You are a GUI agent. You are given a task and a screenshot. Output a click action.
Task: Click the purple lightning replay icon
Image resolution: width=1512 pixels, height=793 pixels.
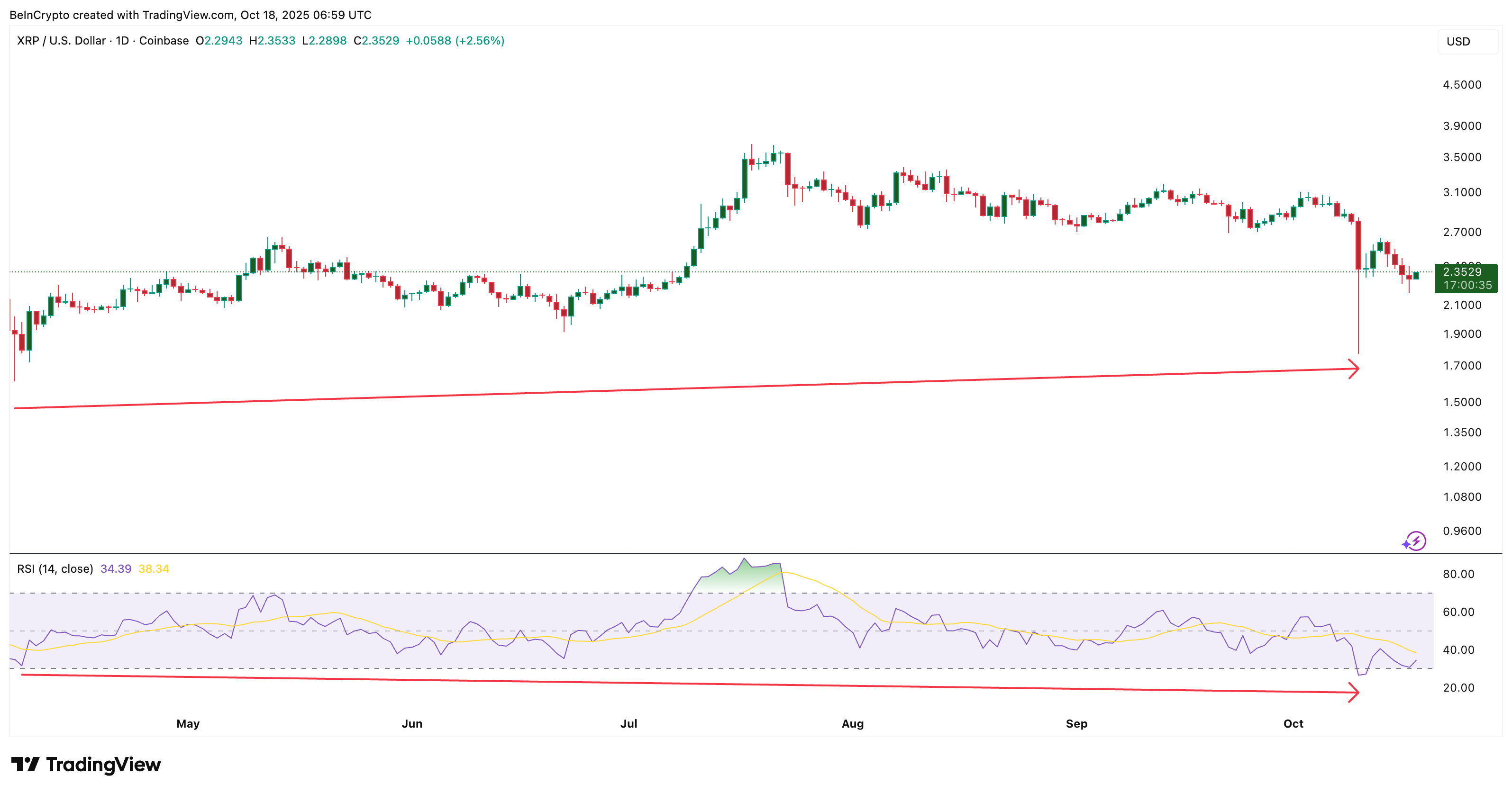coord(1415,541)
